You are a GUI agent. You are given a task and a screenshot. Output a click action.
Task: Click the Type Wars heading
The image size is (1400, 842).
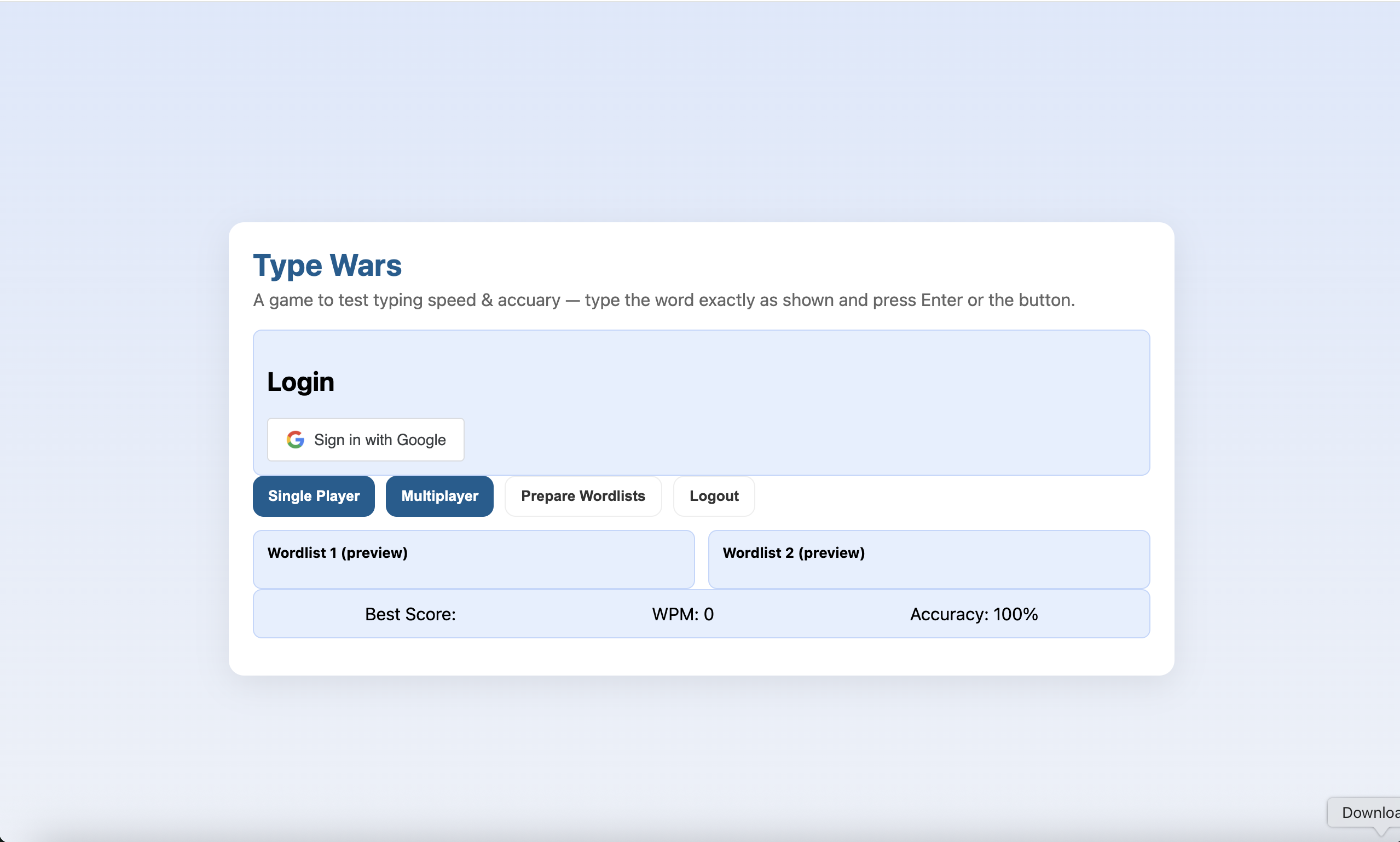pyautogui.click(x=327, y=265)
